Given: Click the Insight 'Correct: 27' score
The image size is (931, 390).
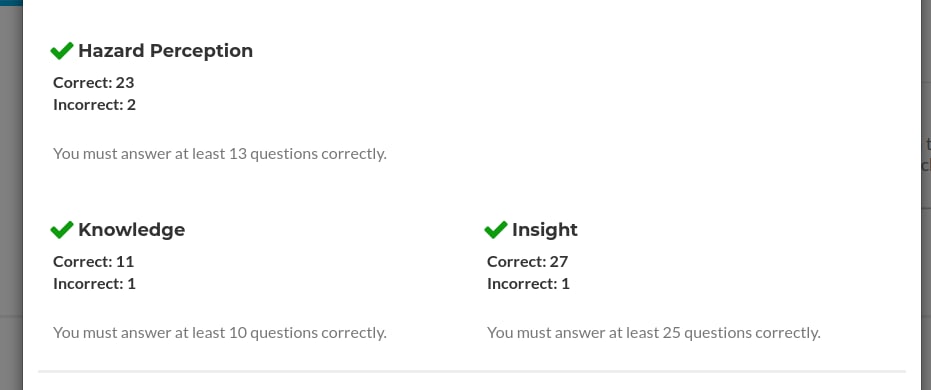Looking at the screenshot, I should [x=528, y=261].
